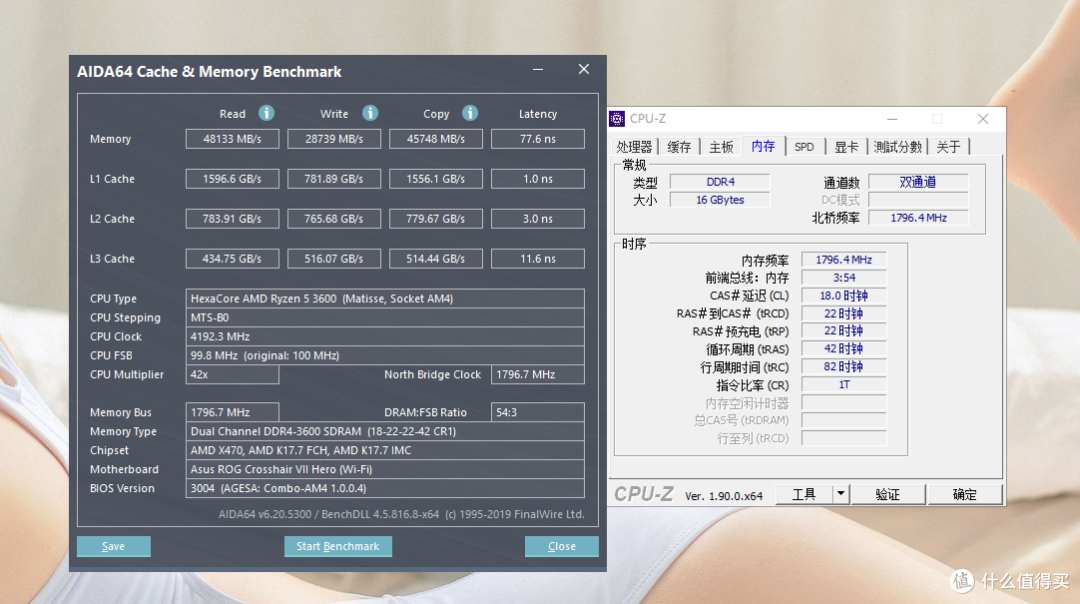
Task: Click the 工具 button in CPU-Z
Action: pos(804,494)
